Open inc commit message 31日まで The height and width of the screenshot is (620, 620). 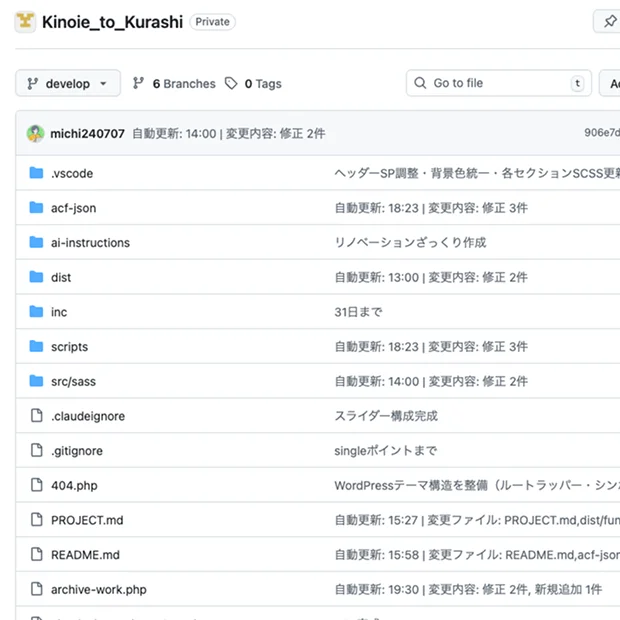(x=359, y=312)
